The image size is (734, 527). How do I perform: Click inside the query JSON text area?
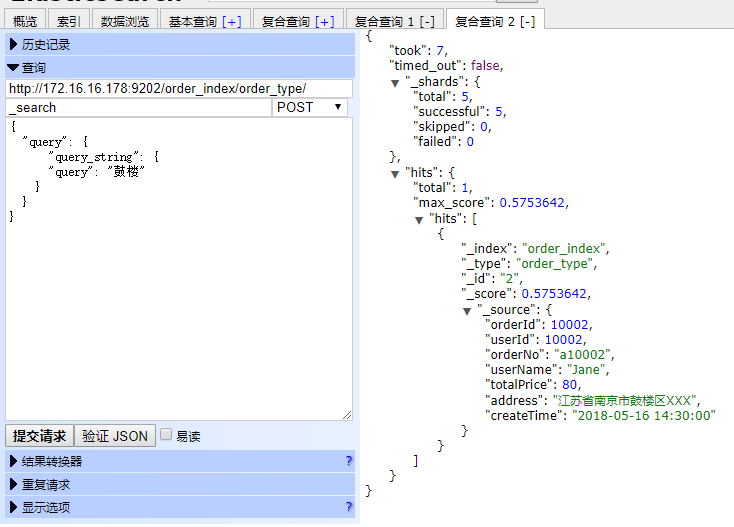(180, 300)
